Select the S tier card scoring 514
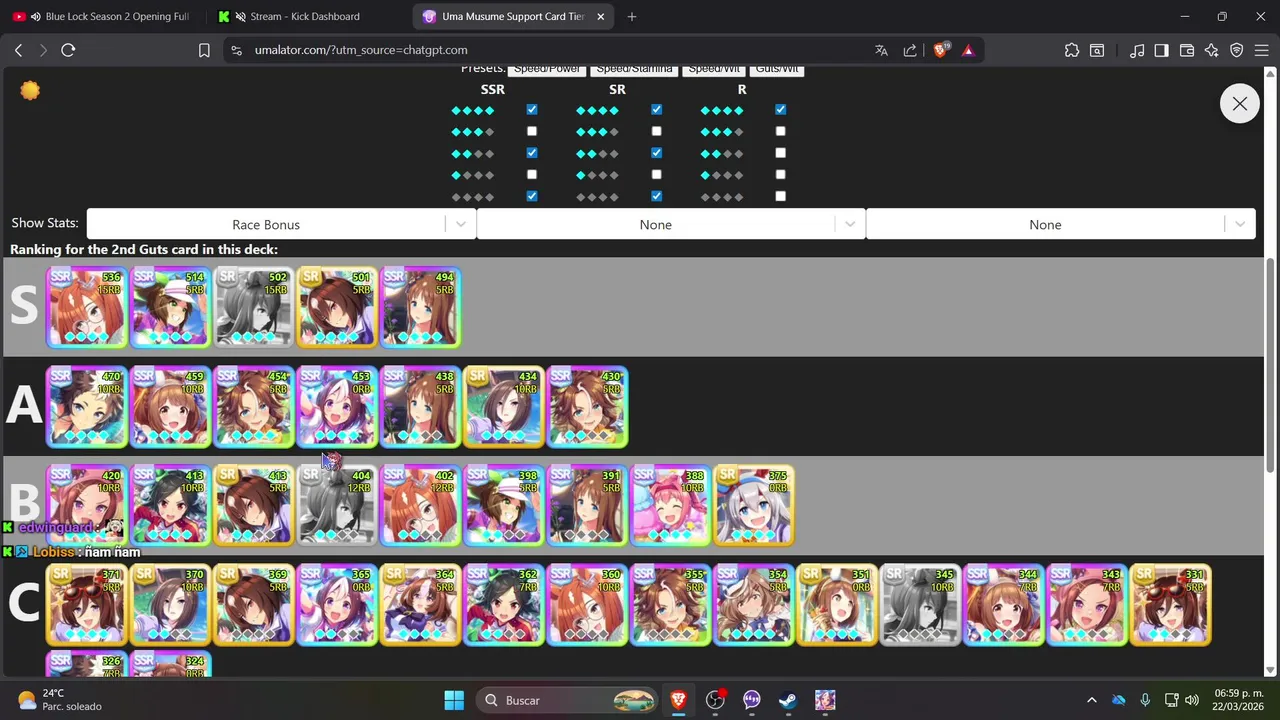Image resolution: width=1280 pixels, height=720 pixels. (170, 307)
